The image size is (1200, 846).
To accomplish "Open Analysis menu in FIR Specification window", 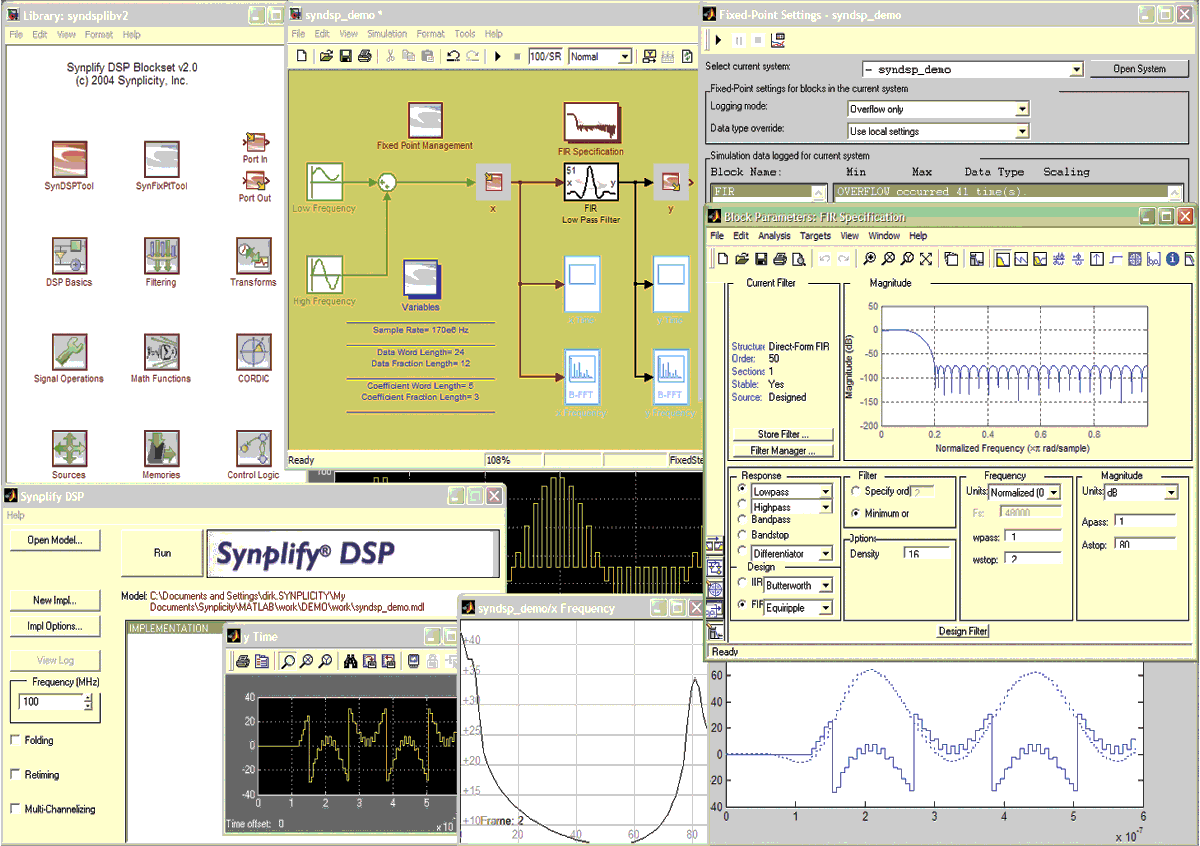I will 774,236.
